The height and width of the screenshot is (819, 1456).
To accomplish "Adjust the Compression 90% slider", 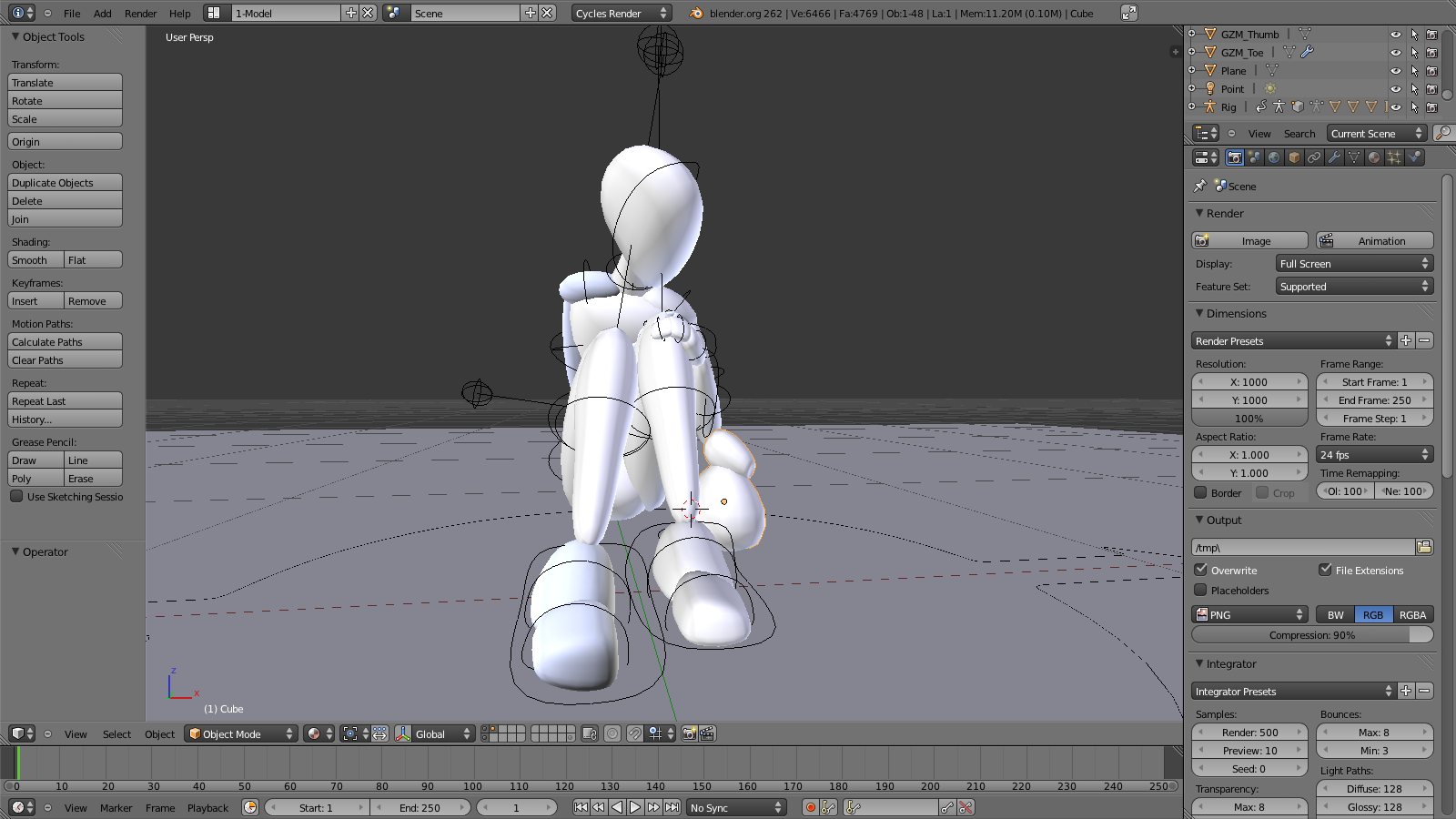I will (x=1311, y=635).
